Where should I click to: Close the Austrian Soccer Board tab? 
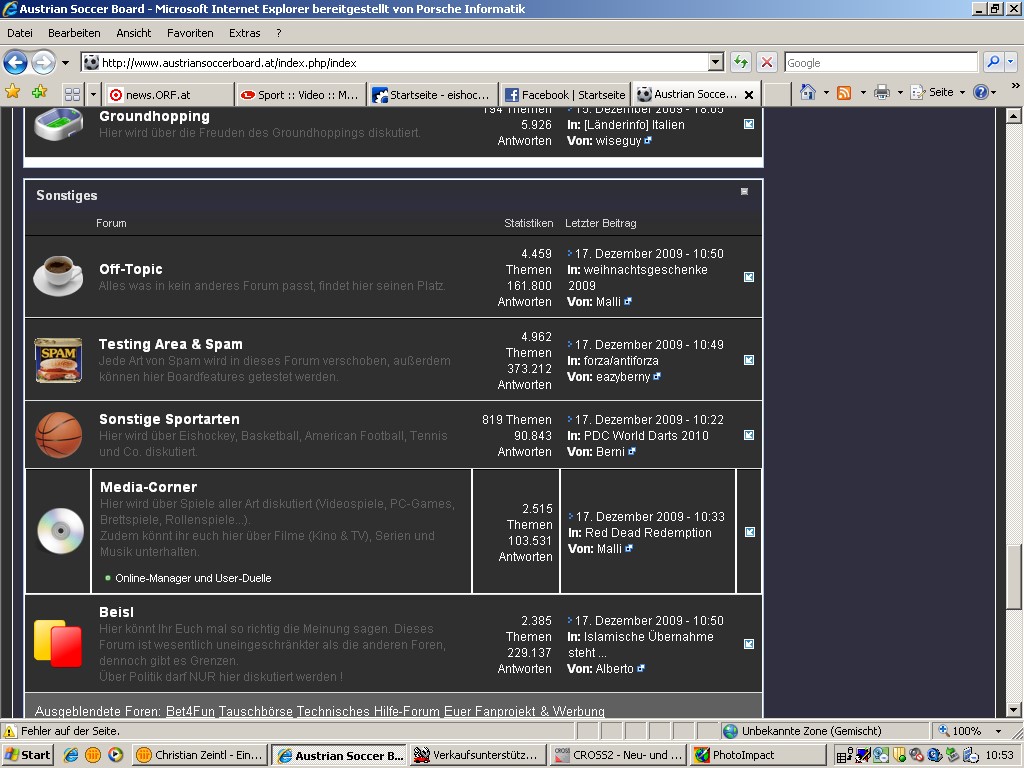(x=749, y=95)
